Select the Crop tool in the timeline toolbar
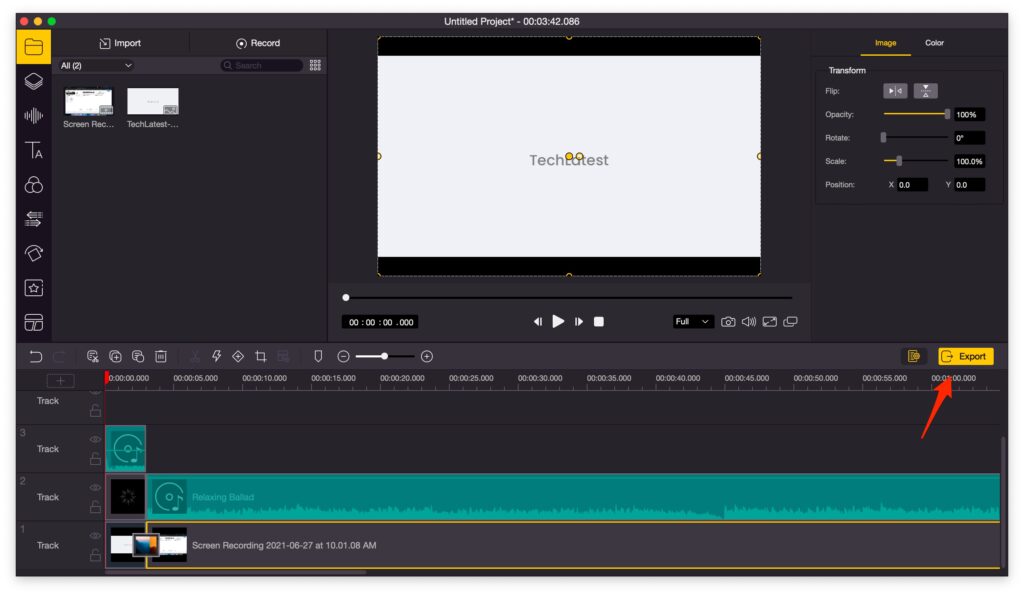1024x595 pixels. (261, 357)
